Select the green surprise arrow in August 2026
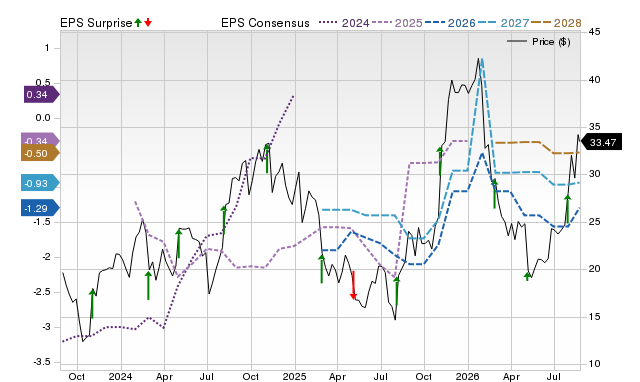Screen dimensions: 640x382 pyautogui.click(x=567, y=210)
